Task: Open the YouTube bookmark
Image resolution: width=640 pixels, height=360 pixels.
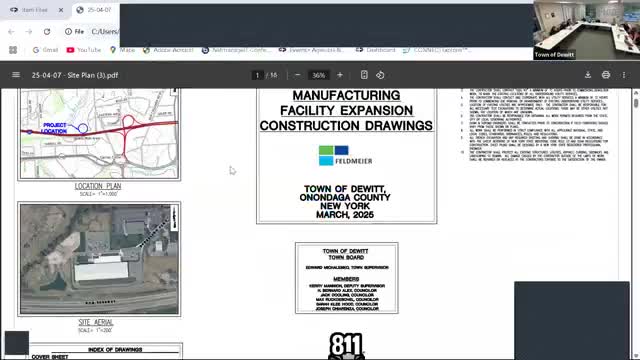Action: pos(84,50)
